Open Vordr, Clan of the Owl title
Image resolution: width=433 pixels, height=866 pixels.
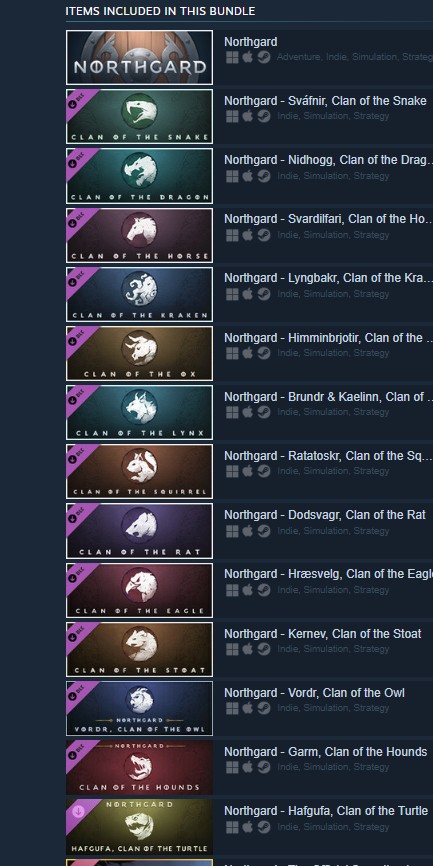coord(314,693)
